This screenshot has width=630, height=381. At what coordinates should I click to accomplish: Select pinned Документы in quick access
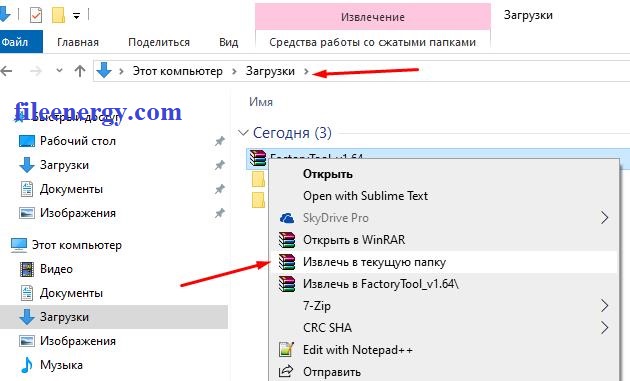click(x=71, y=189)
